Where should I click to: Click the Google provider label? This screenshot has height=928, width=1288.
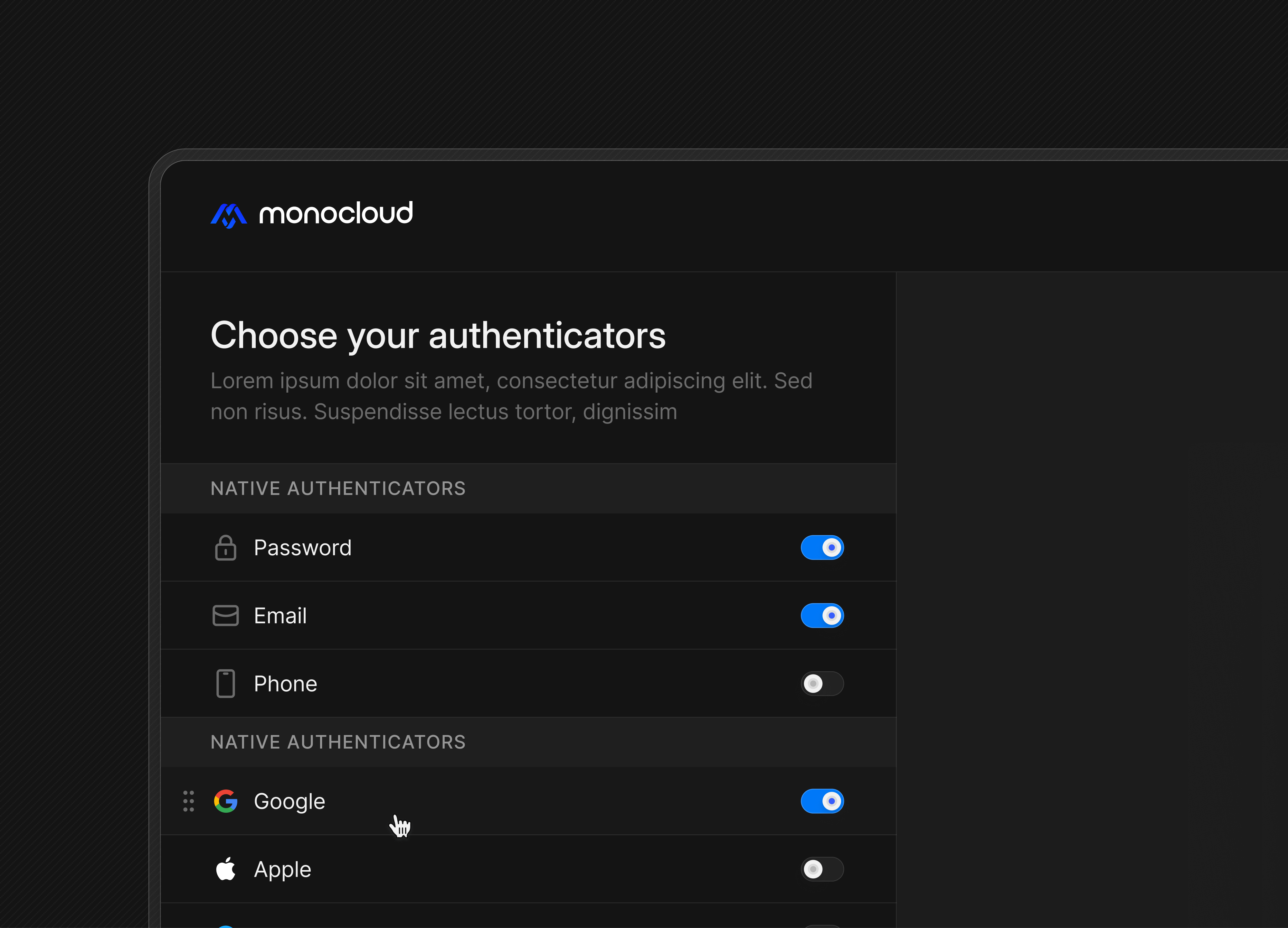[289, 801]
